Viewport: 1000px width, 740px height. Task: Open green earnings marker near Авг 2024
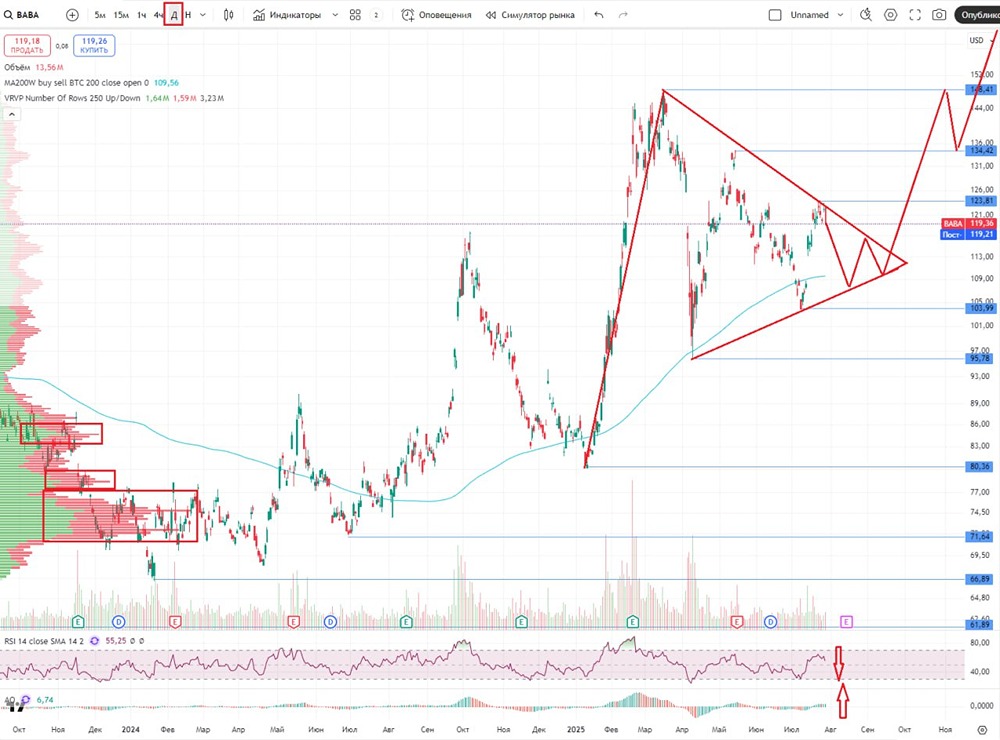(x=406, y=621)
